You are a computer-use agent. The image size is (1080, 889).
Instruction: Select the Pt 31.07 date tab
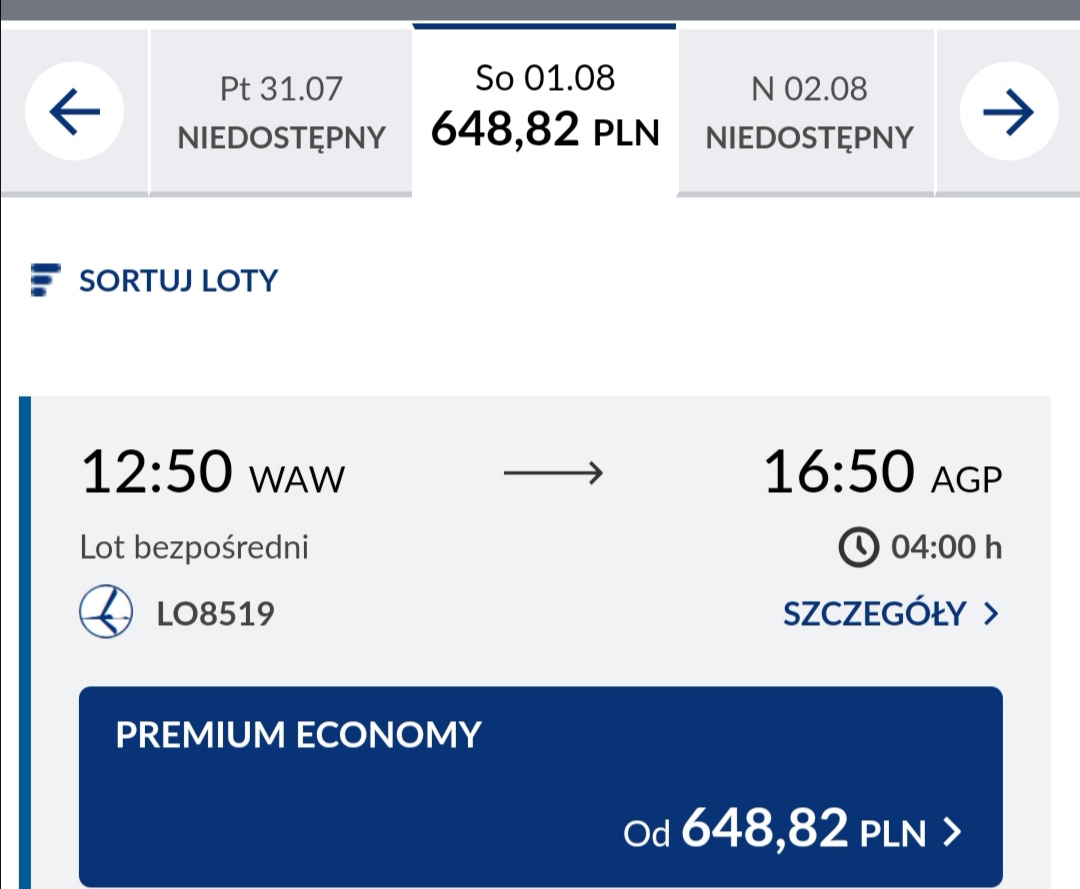pos(281,112)
